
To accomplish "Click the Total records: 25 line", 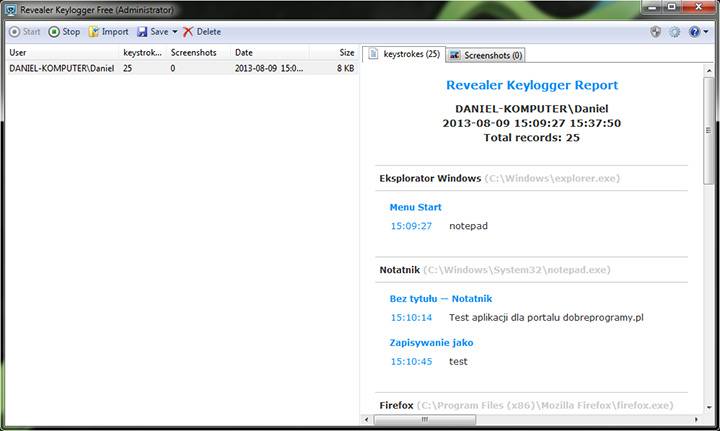I will coord(532,138).
